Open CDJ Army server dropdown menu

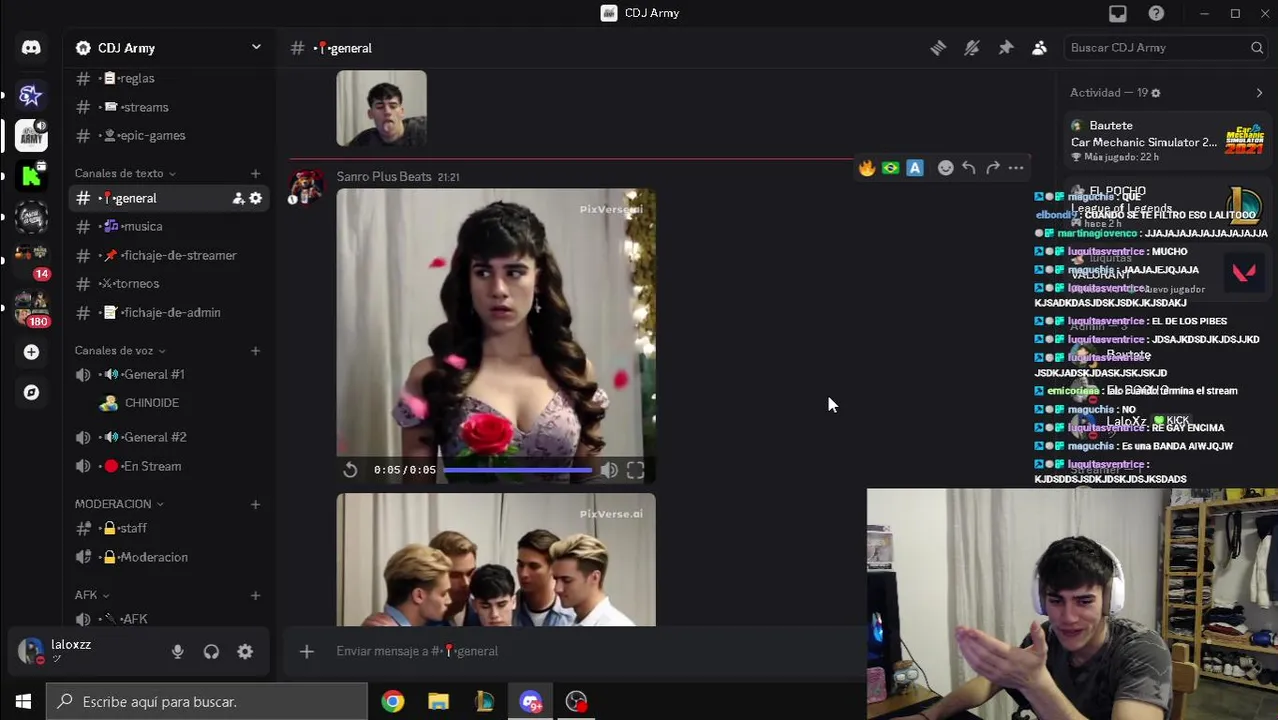256,47
